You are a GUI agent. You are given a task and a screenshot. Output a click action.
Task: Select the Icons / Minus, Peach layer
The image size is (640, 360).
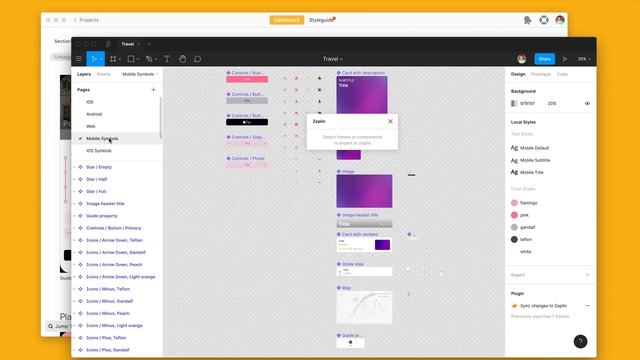click(x=108, y=313)
